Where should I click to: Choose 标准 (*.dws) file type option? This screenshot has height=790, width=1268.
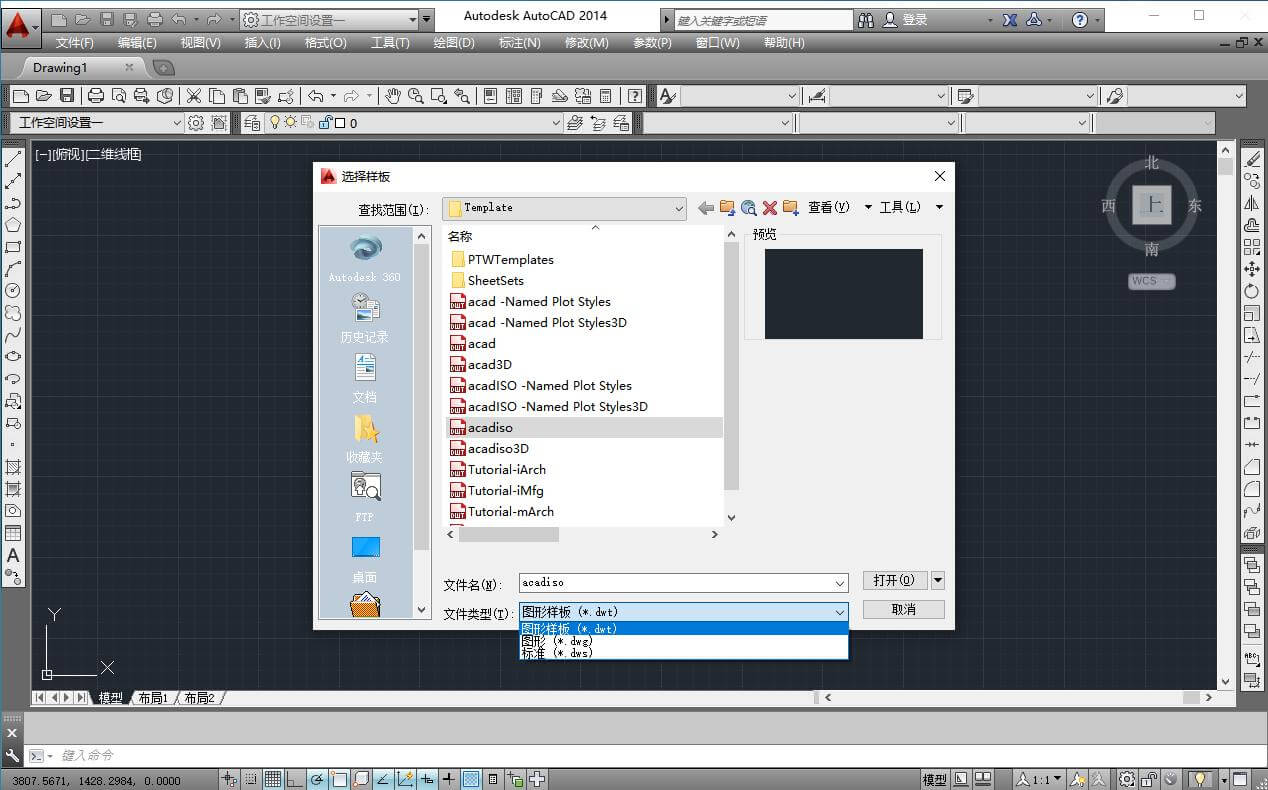coord(684,653)
